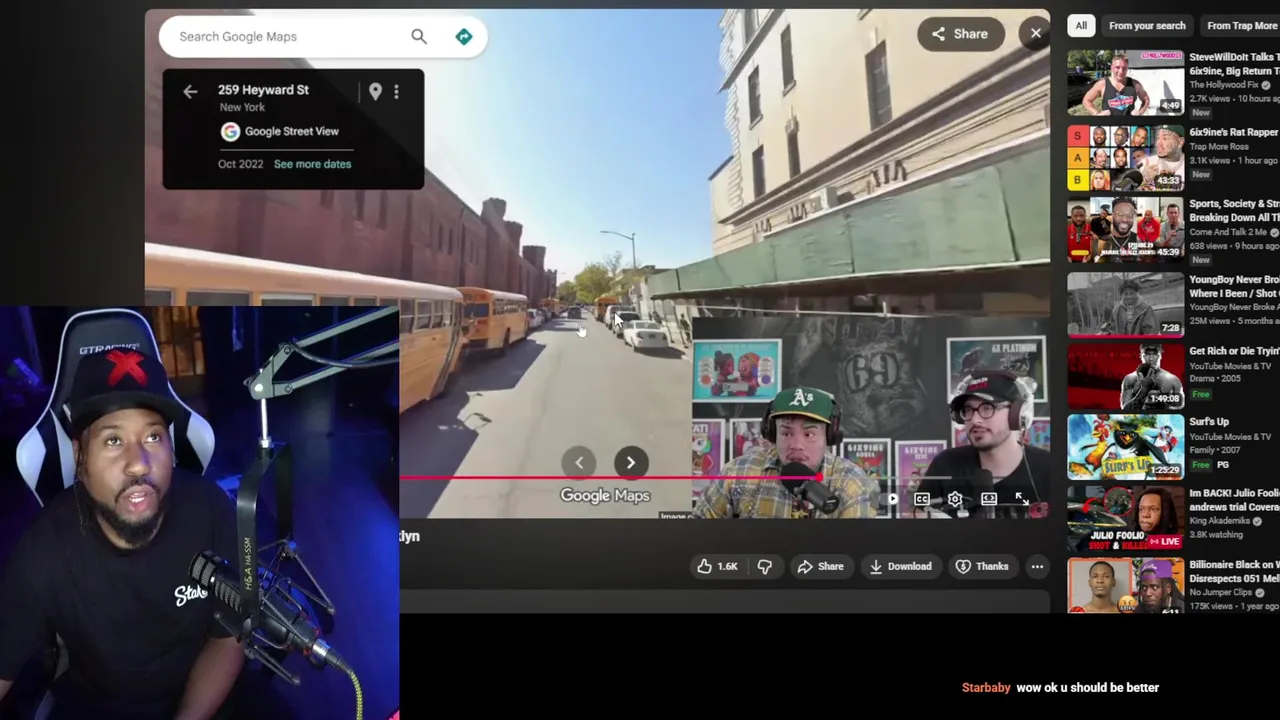Like the video with 1.6K likes
1280x720 pixels.
717,566
